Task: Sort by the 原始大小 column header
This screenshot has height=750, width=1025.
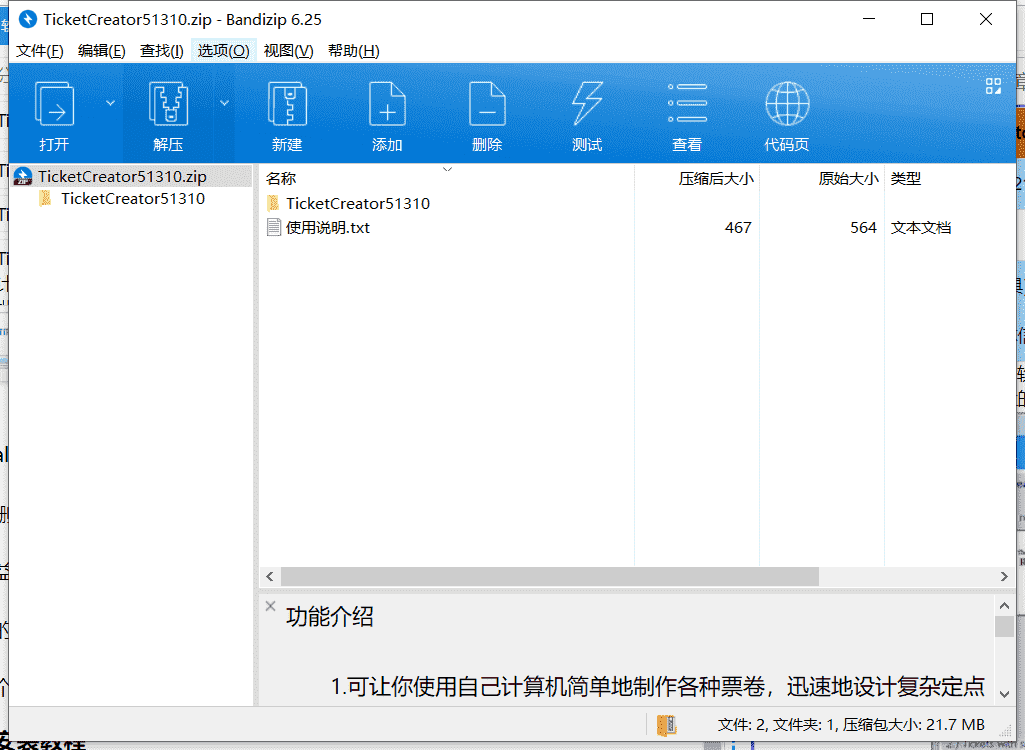Action: pyautogui.click(x=849, y=179)
